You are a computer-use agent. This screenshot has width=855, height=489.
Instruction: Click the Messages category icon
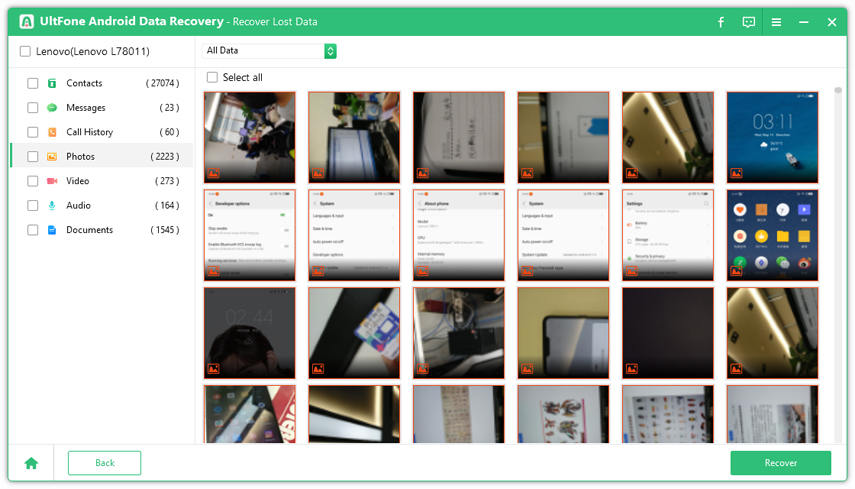pos(52,108)
